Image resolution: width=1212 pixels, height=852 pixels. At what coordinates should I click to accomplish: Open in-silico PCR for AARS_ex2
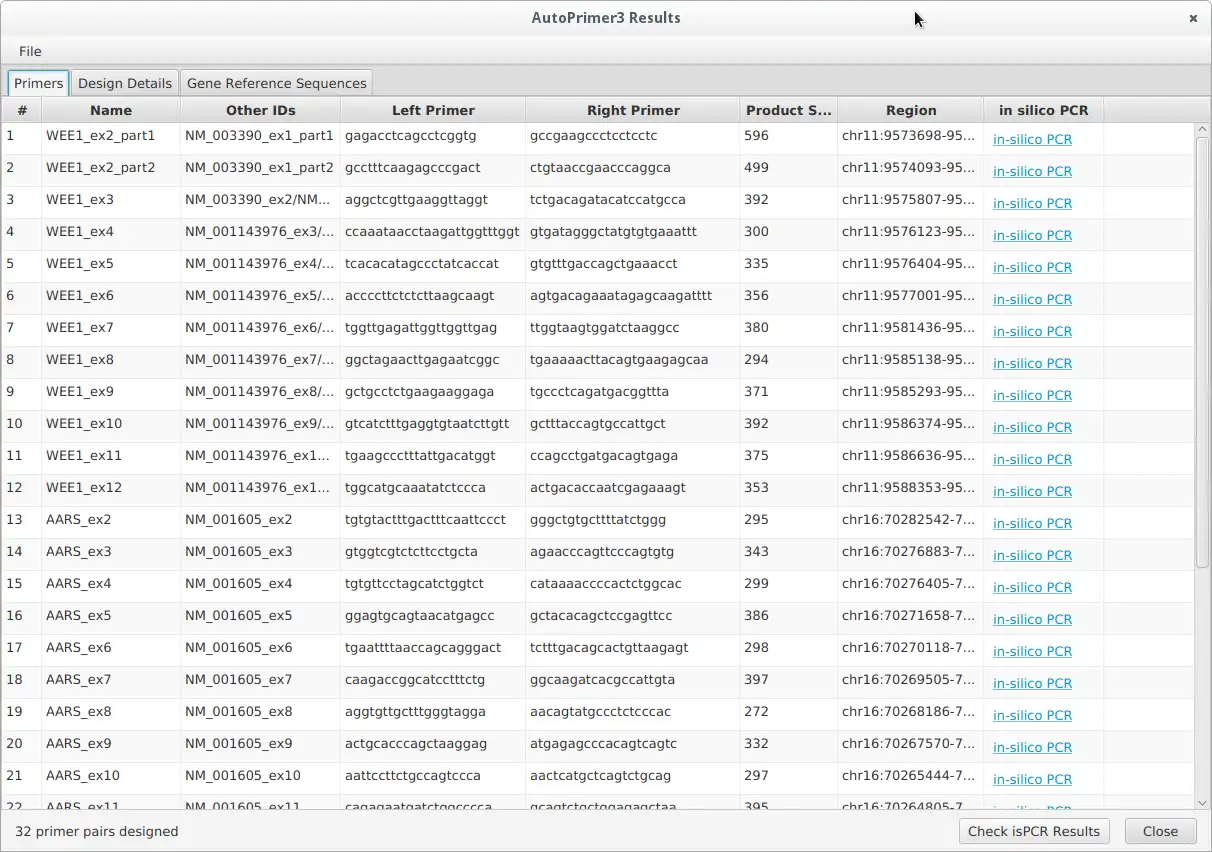click(1032, 523)
